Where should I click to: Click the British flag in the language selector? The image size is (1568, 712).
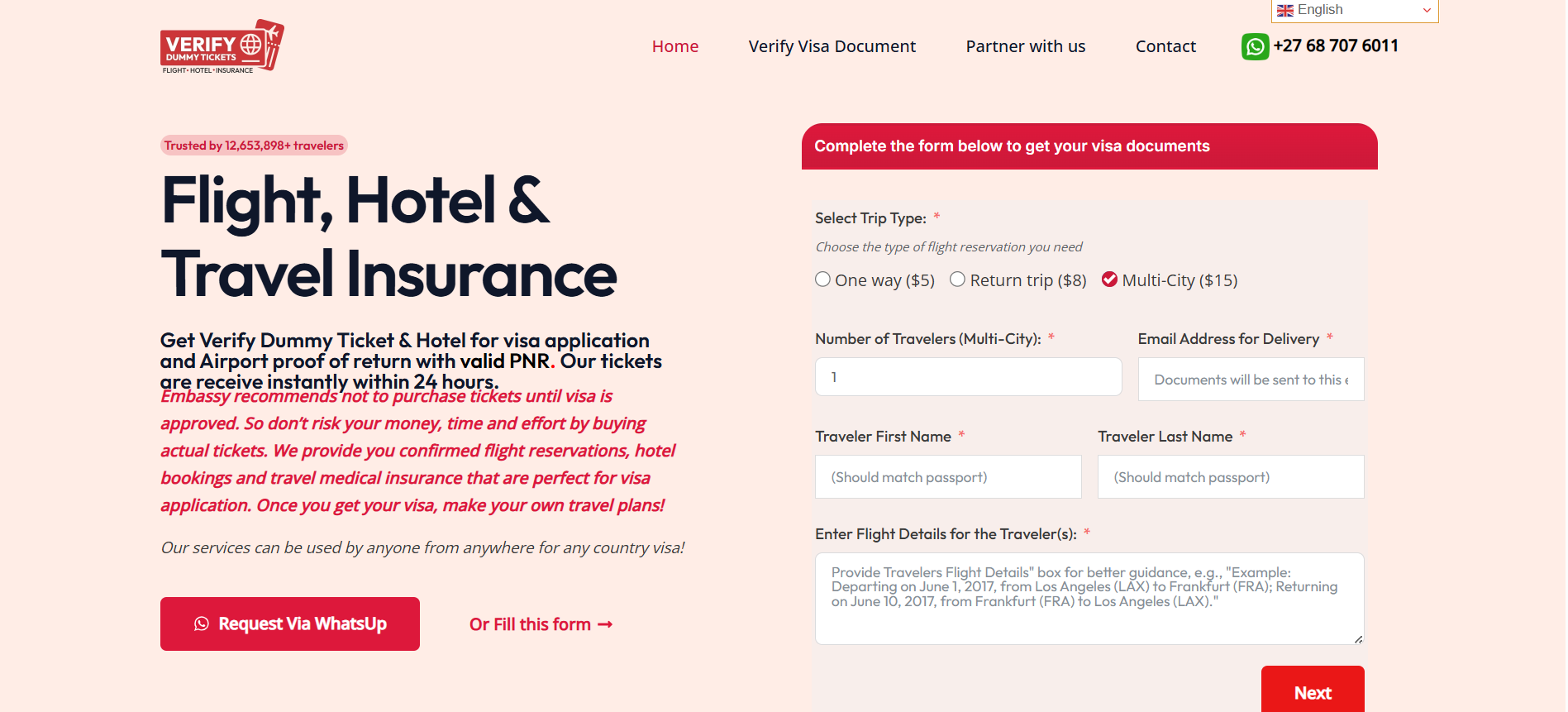click(1284, 10)
